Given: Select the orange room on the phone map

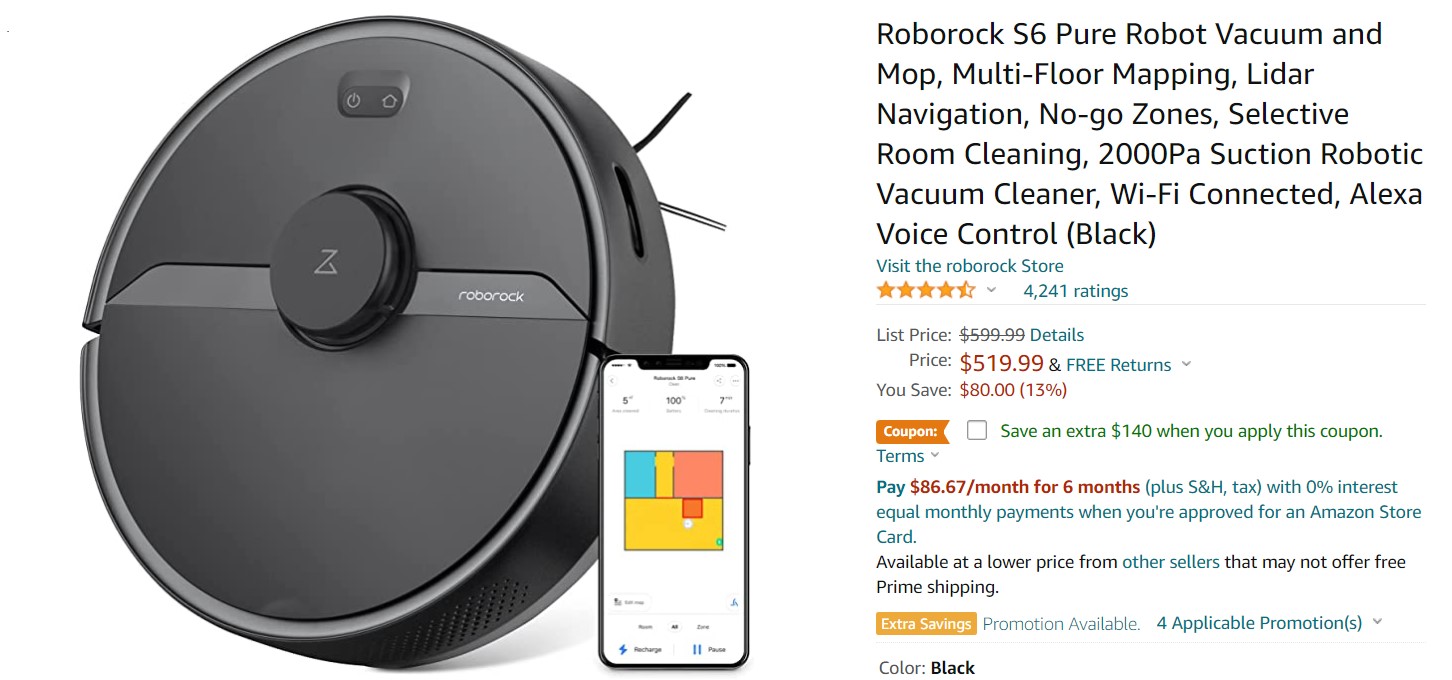Looking at the screenshot, I should pyautogui.click(x=698, y=474).
